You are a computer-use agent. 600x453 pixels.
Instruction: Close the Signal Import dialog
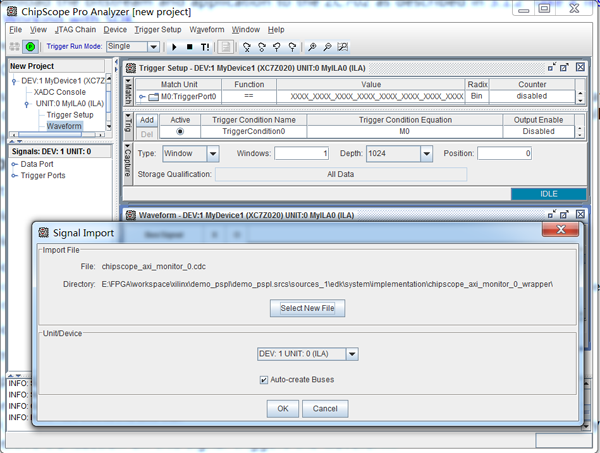pyautogui.click(x=561, y=229)
